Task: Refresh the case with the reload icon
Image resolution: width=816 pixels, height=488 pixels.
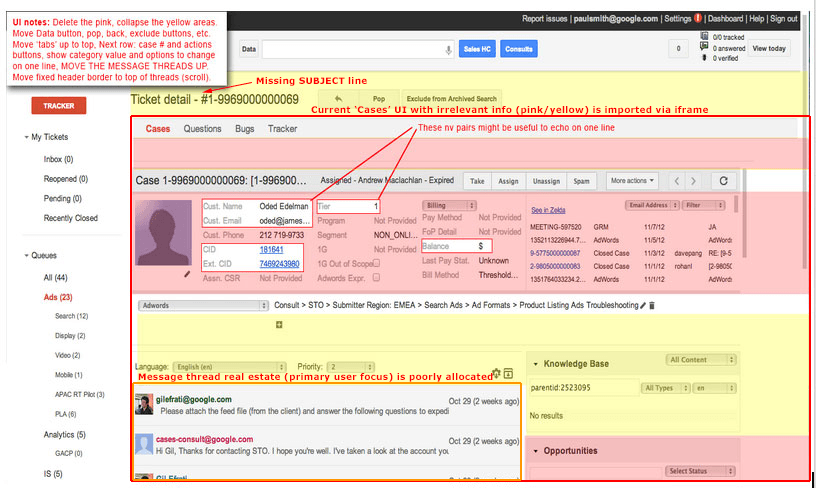Action: [x=723, y=181]
